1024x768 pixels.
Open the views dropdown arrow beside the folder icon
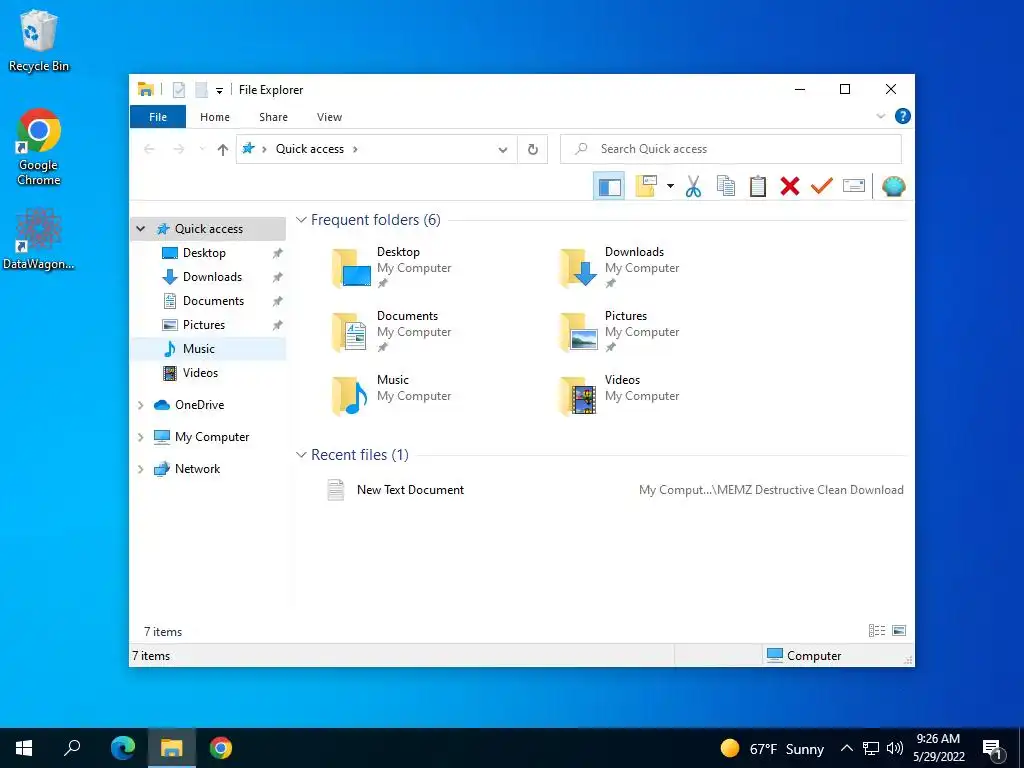tap(670, 186)
